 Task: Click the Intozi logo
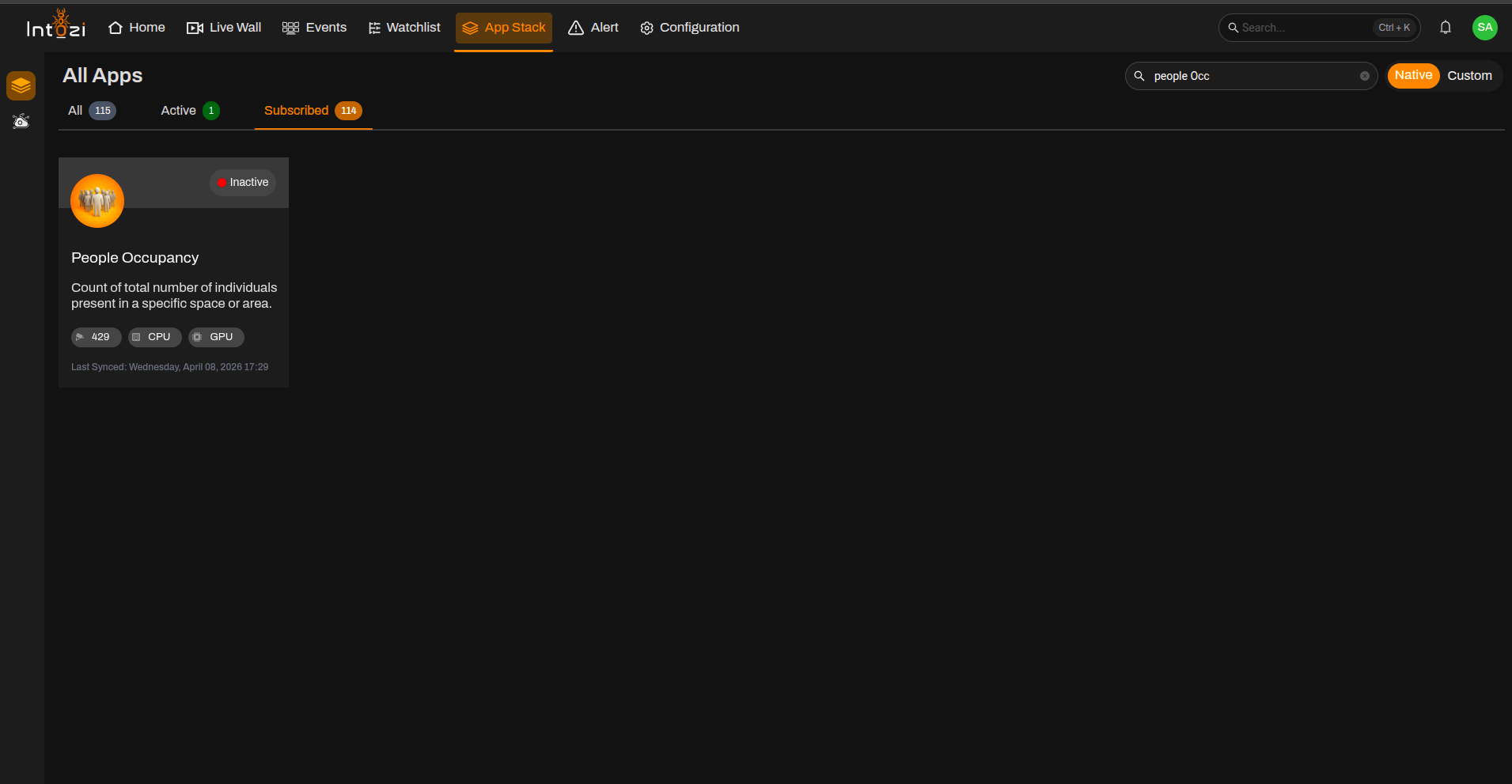click(x=55, y=25)
